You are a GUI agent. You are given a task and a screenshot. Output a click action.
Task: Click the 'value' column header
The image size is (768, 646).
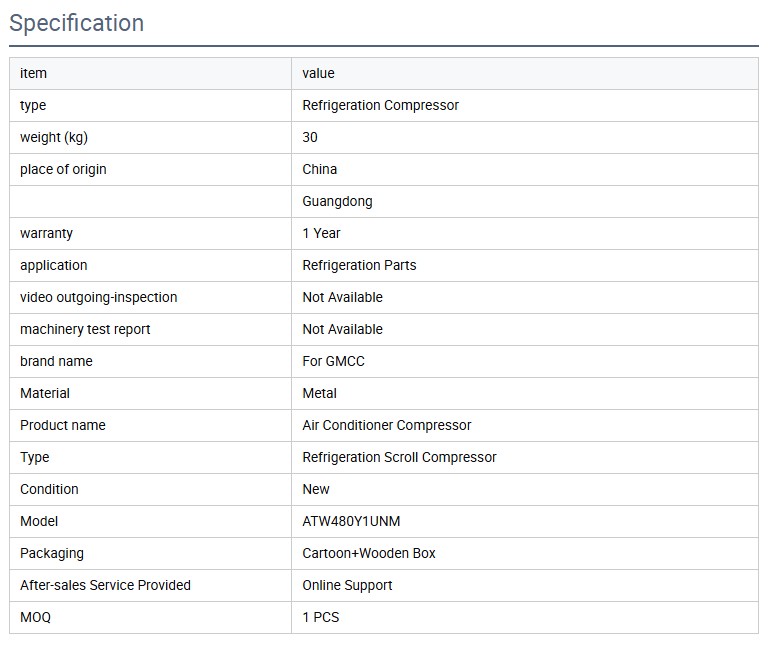(x=318, y=73)
